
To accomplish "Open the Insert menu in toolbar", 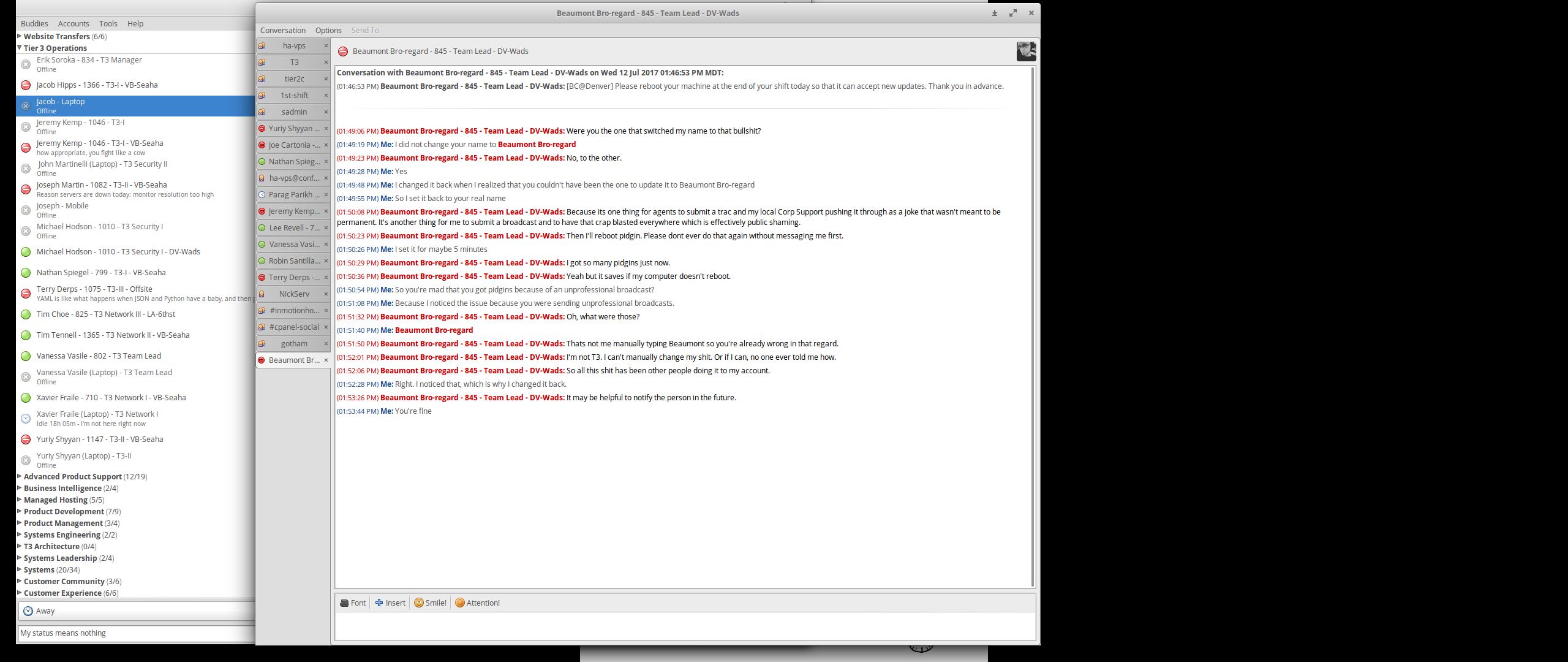I will 390,603.
